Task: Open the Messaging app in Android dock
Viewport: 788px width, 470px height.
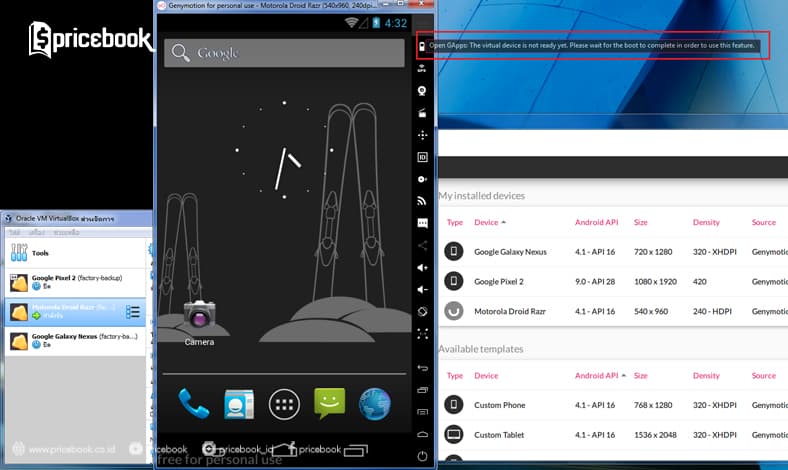Action: 329,403
